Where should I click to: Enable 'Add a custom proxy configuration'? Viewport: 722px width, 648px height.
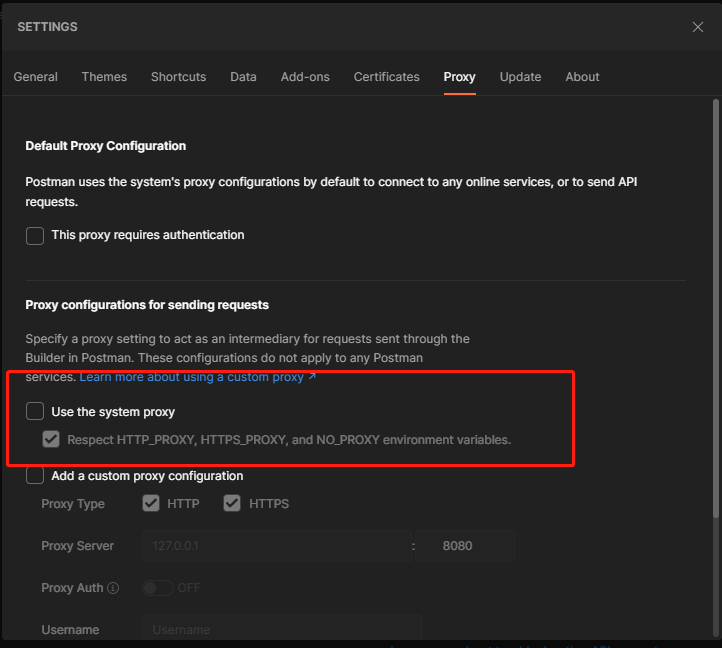(35, 475)
